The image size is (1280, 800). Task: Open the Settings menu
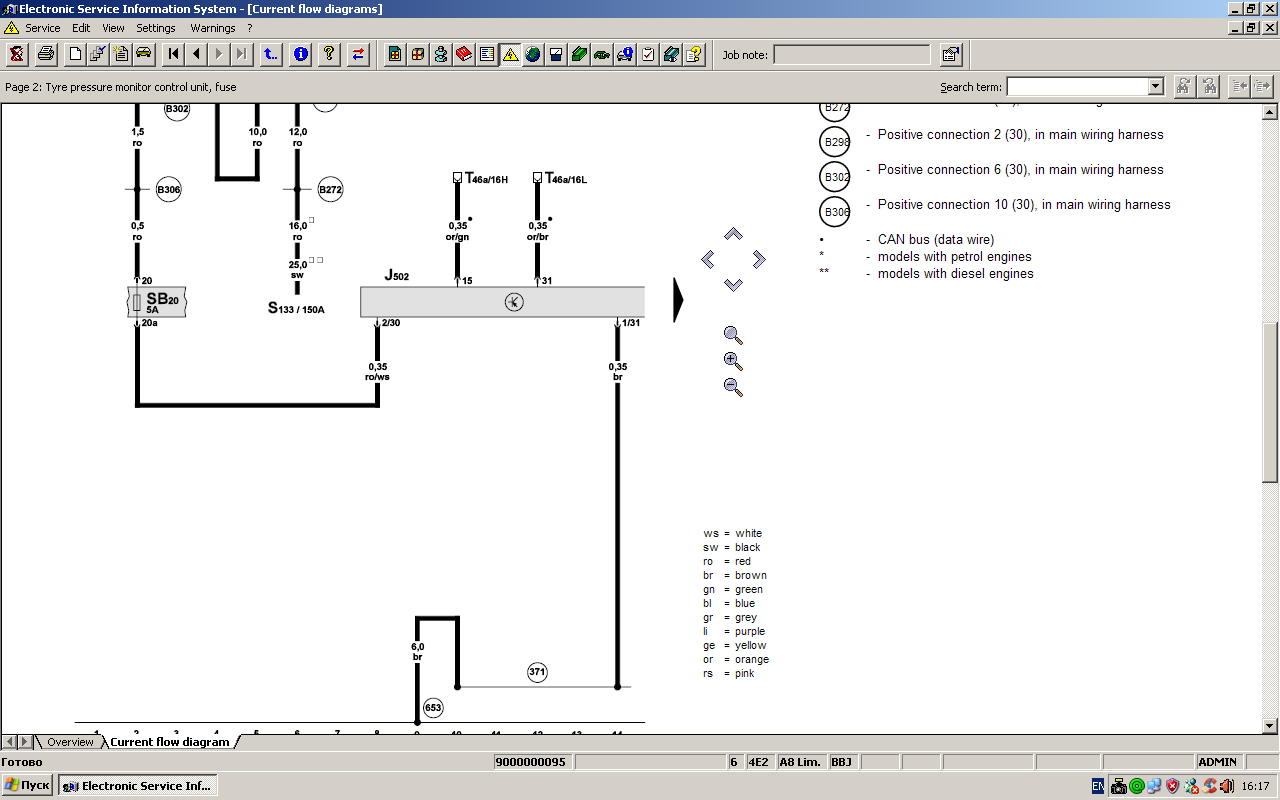pos(156,28)
